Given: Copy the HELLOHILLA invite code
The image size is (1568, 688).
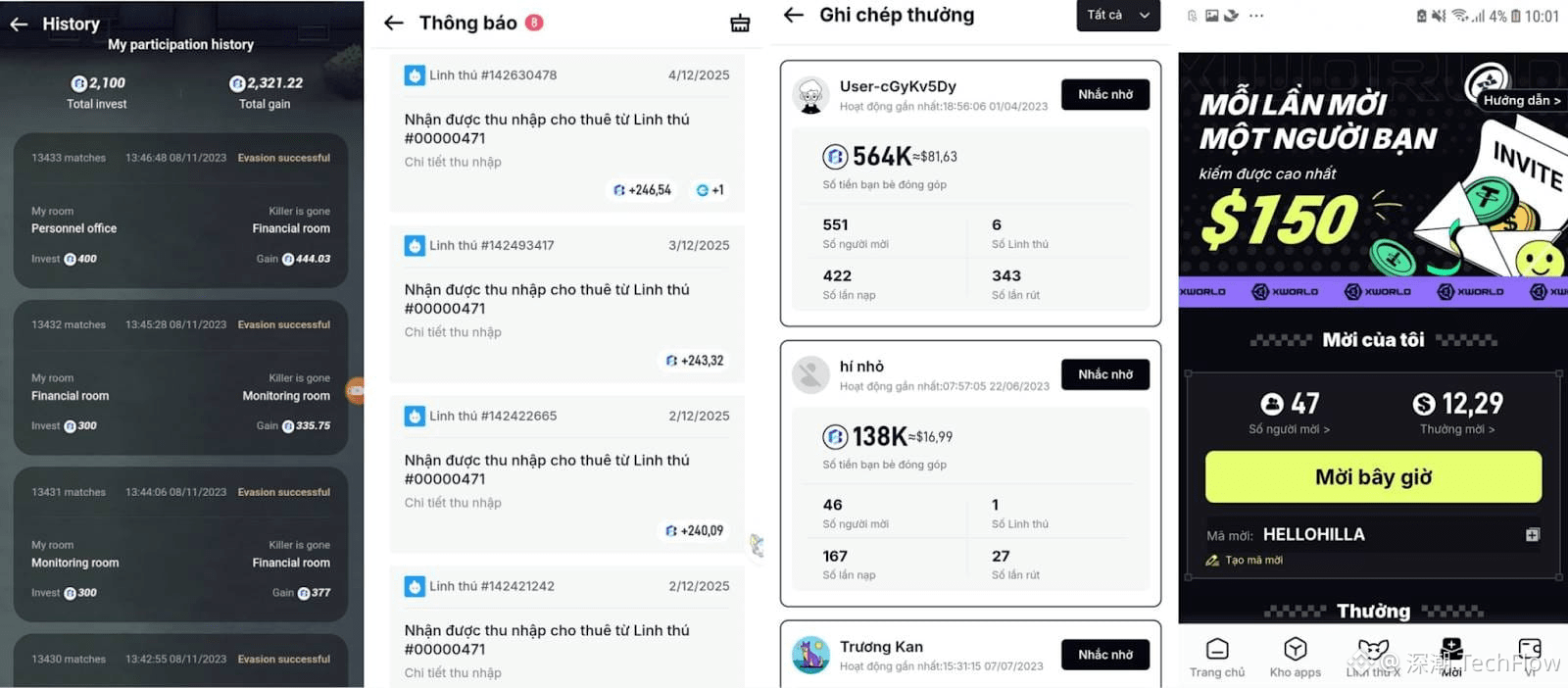Looking at the screenshot, I should (1532, 534).
